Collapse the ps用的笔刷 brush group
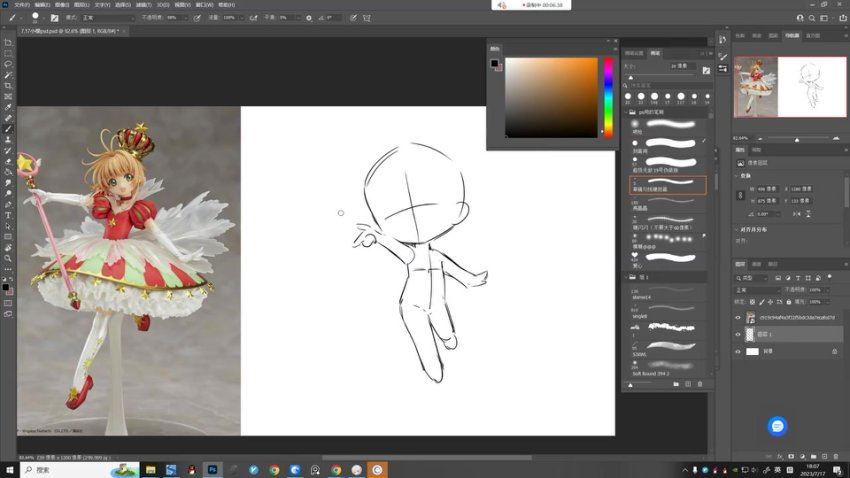Screen dimensions: 850x478 (x=626, y=112)
